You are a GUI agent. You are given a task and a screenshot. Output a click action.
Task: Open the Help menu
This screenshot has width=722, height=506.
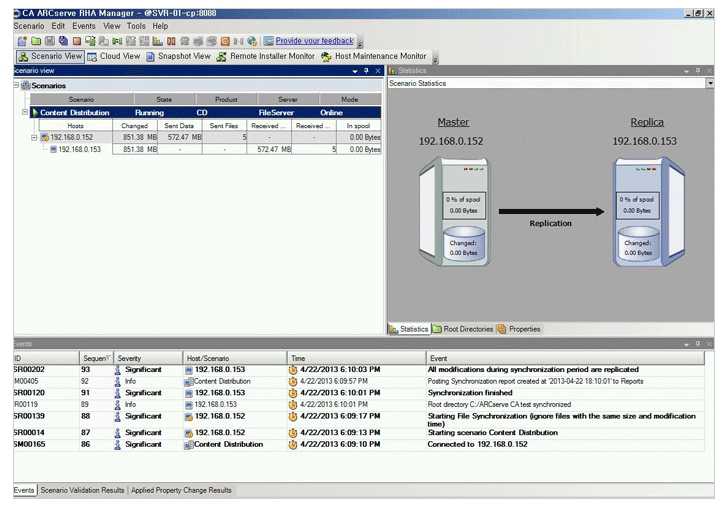[160, 26]
